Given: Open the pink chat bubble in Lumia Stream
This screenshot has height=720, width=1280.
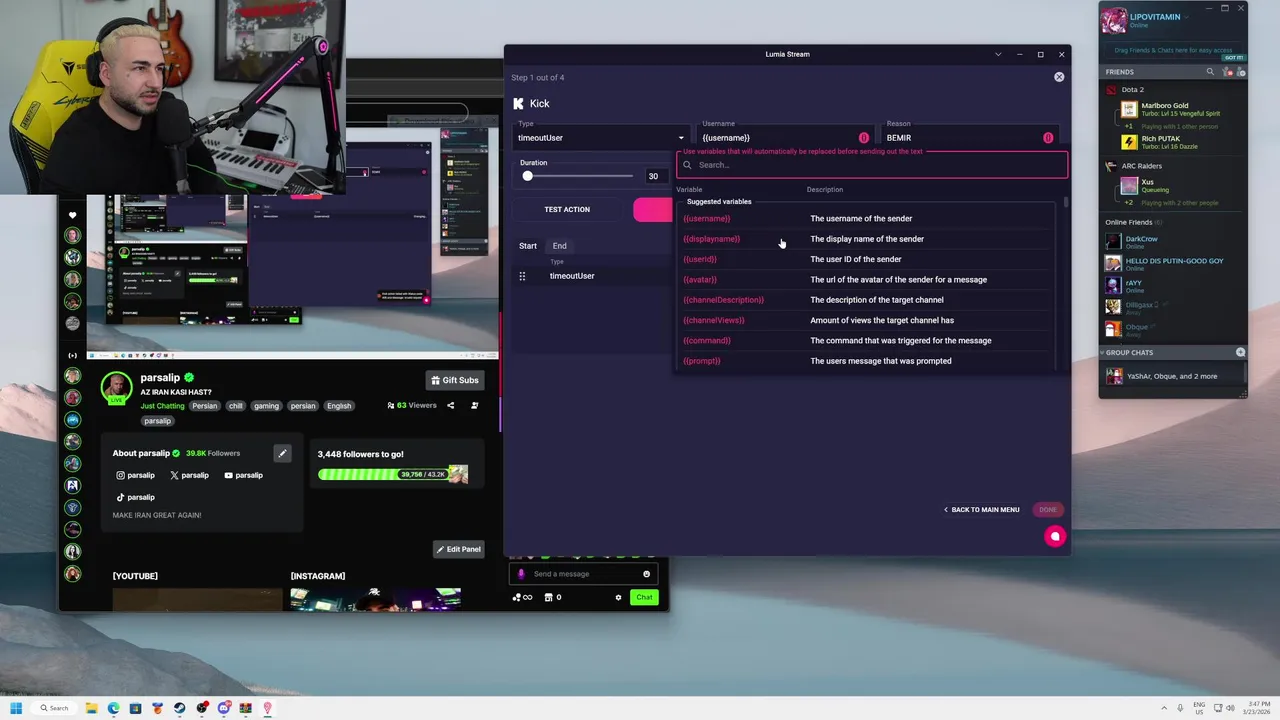Looking at the screenshot, I should [x=1054, y=537].
